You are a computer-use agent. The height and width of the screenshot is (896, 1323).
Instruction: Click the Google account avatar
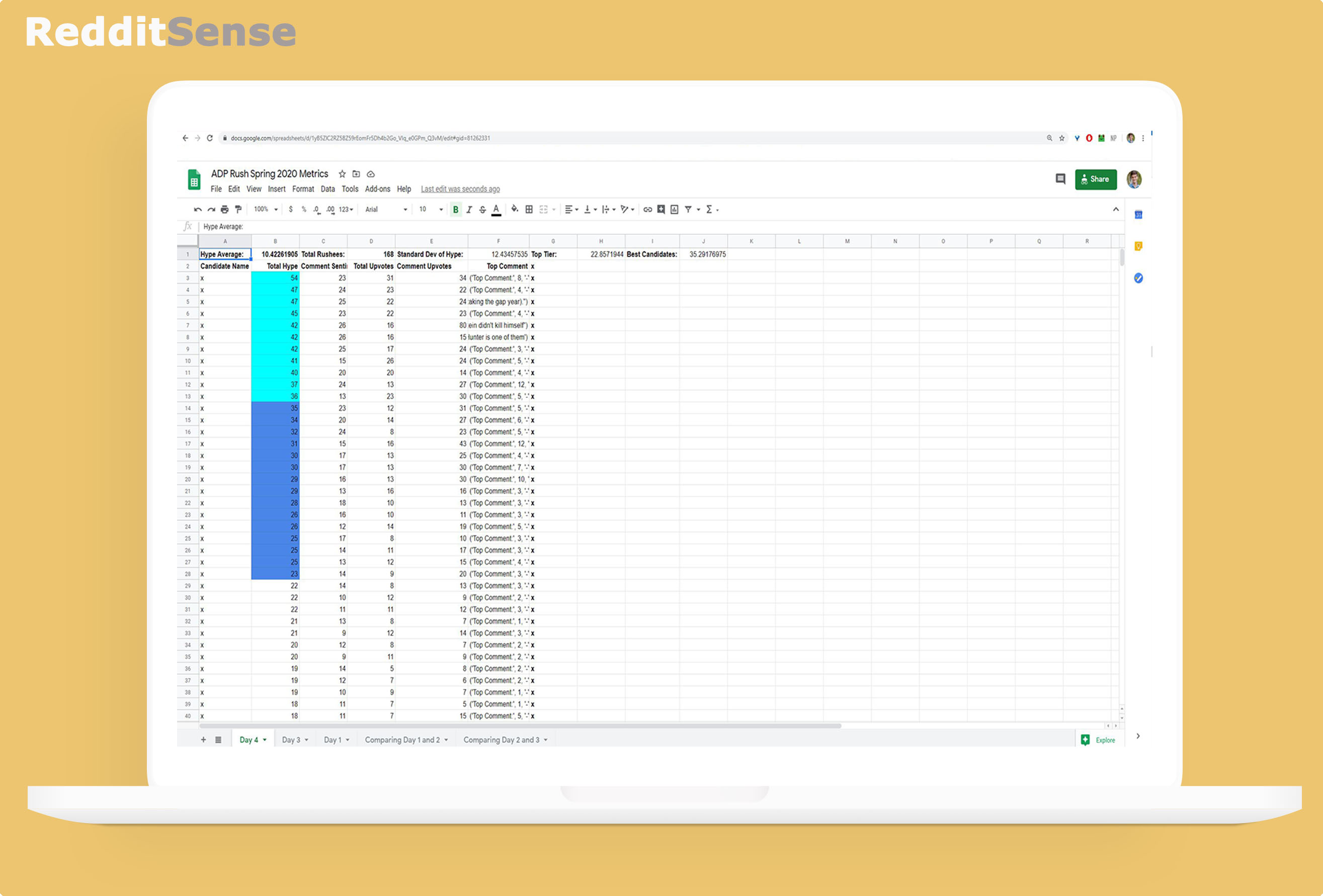coord(1134,179)
